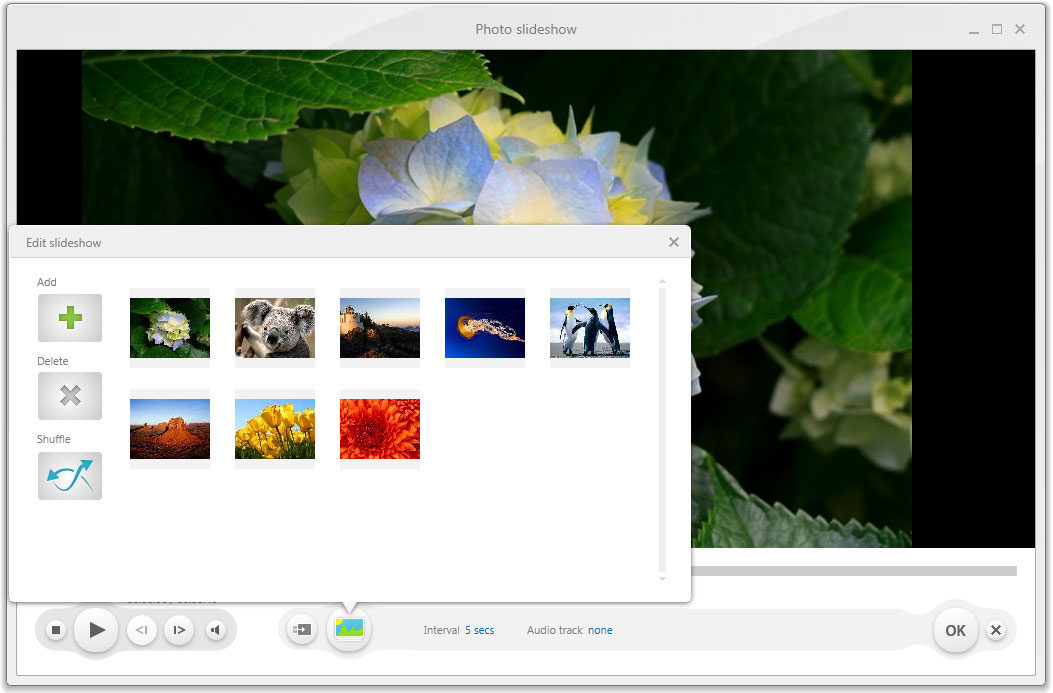Image resolution: width=1053 pixels, height=693 pixels.
Task: Select the desert rock thumbnail
Action: (170, 429)
